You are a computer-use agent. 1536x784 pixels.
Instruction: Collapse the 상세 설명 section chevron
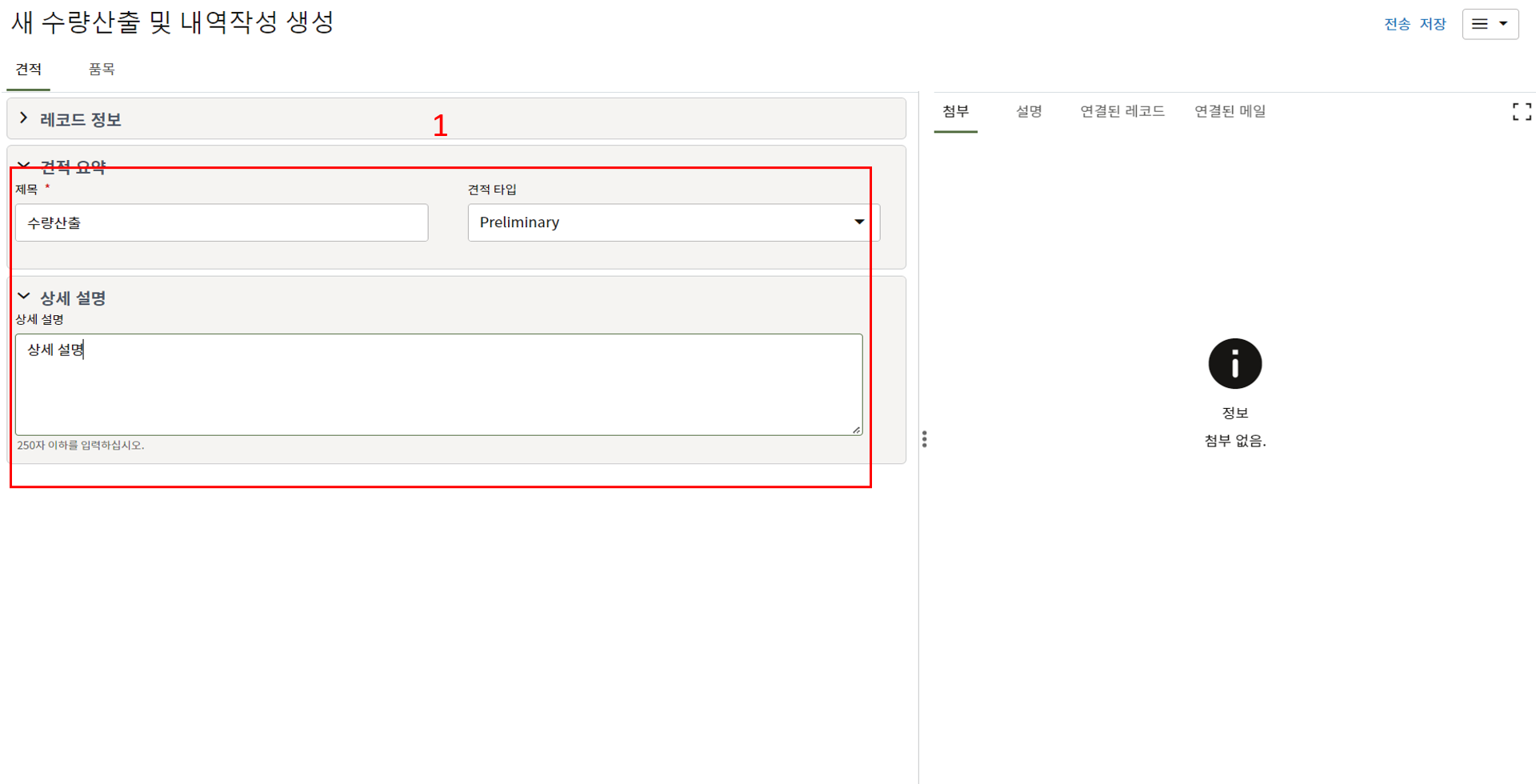[x=24, y=297]
